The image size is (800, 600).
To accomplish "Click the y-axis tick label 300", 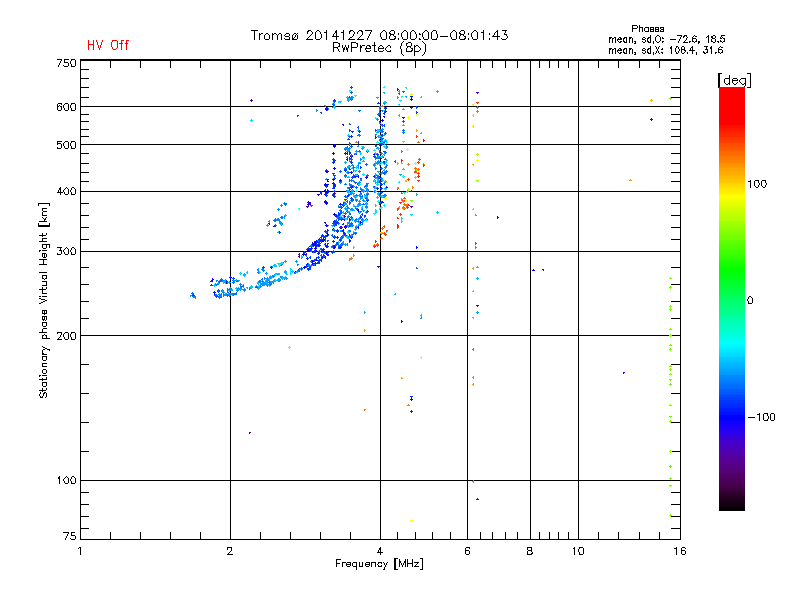I will (x=66, y=251).
